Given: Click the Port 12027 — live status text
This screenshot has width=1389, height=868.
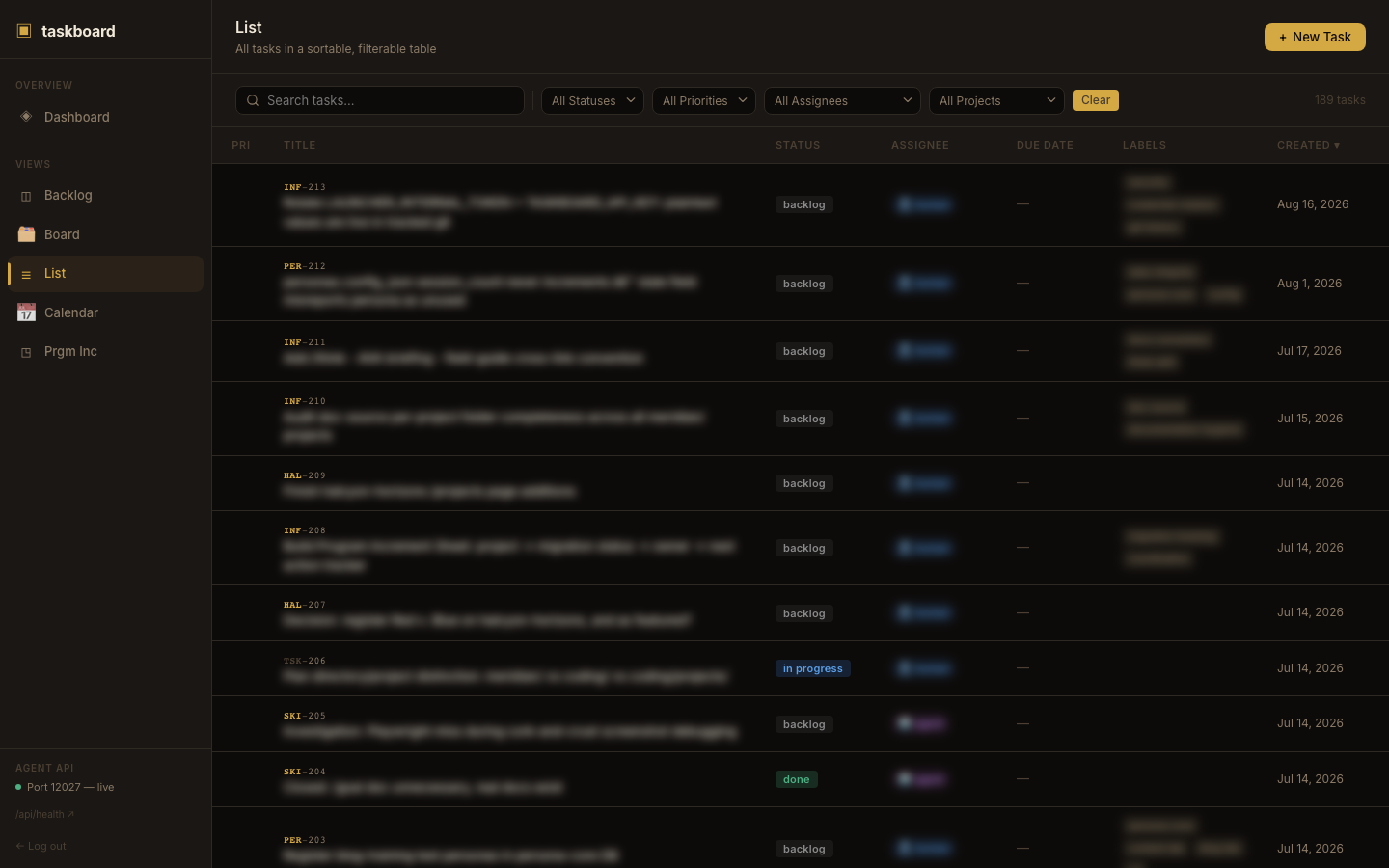Looking at the screenshot, I should [x=70, y=787].
